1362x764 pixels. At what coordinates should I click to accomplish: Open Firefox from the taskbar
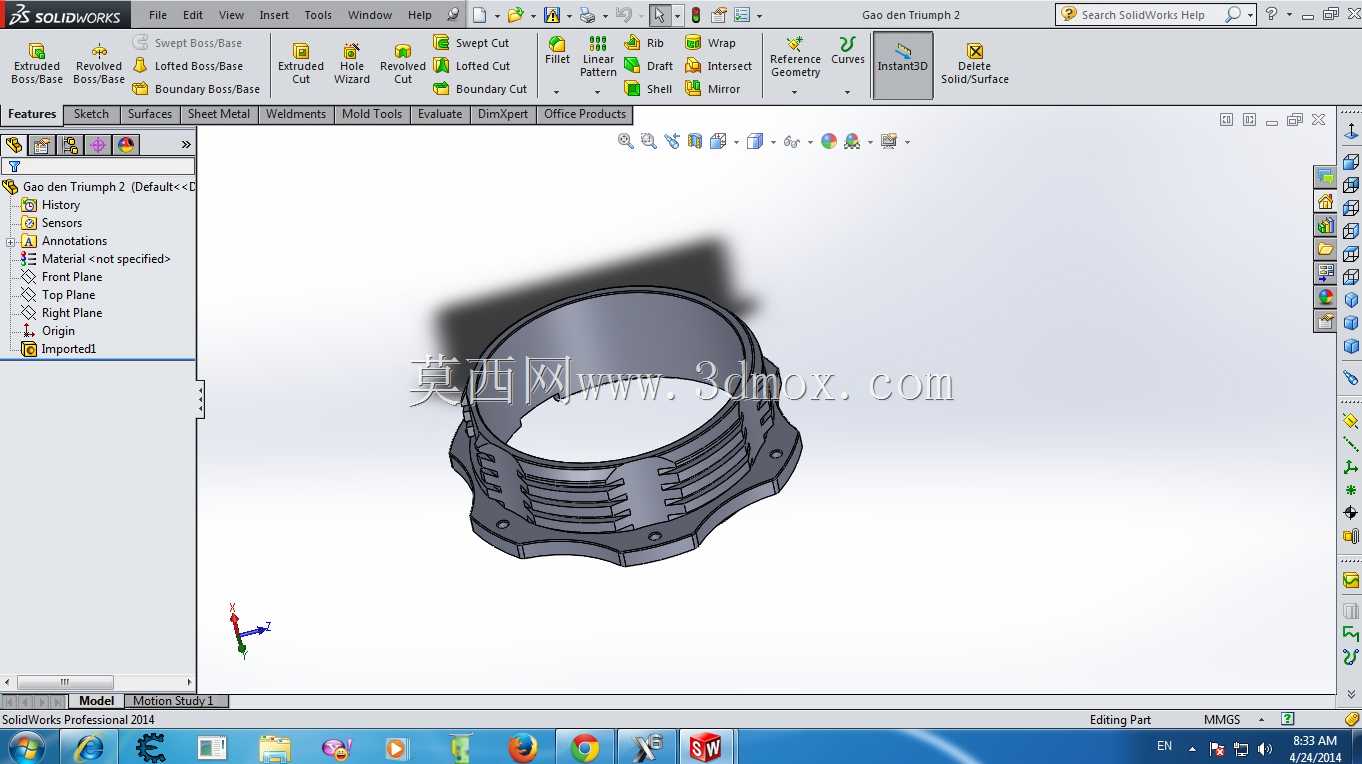522,747
